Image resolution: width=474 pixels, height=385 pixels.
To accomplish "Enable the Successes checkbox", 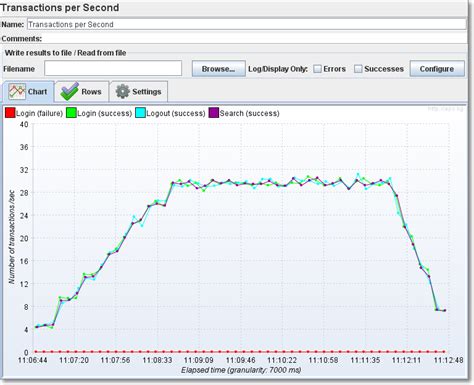I will click(x=358, y=69).
